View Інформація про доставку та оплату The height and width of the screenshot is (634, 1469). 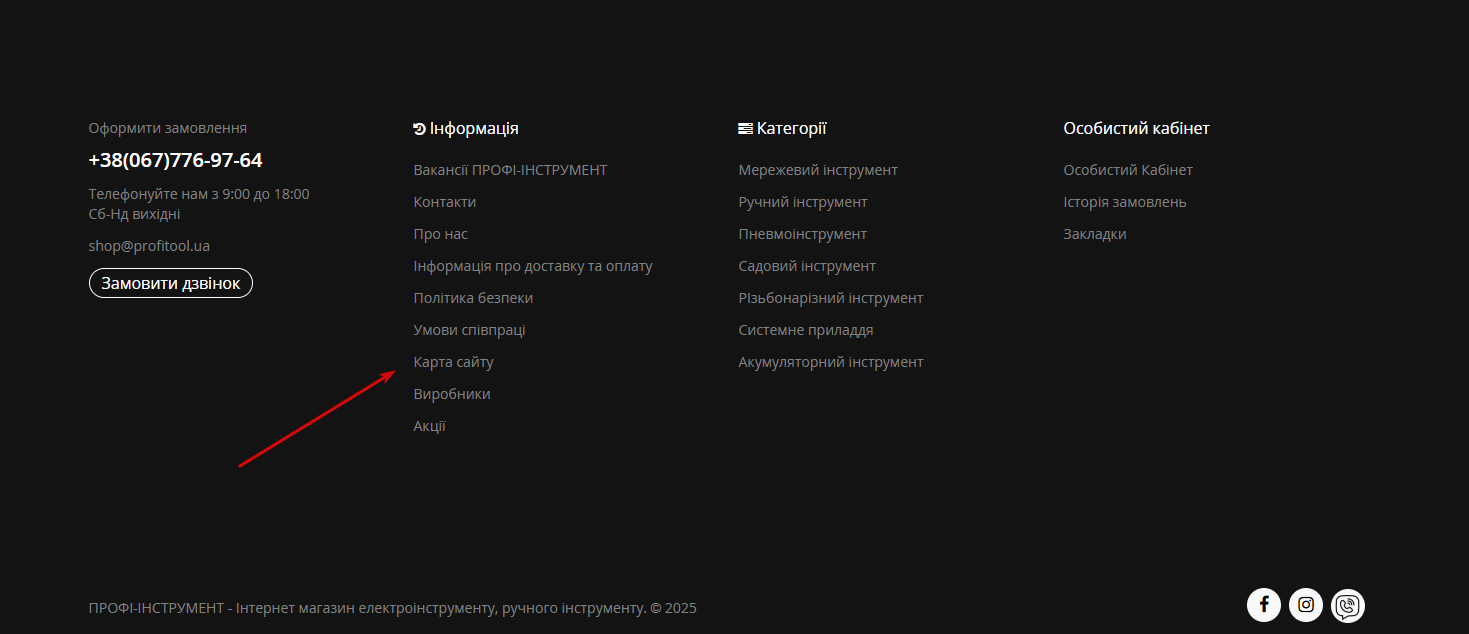click(533, 266)
